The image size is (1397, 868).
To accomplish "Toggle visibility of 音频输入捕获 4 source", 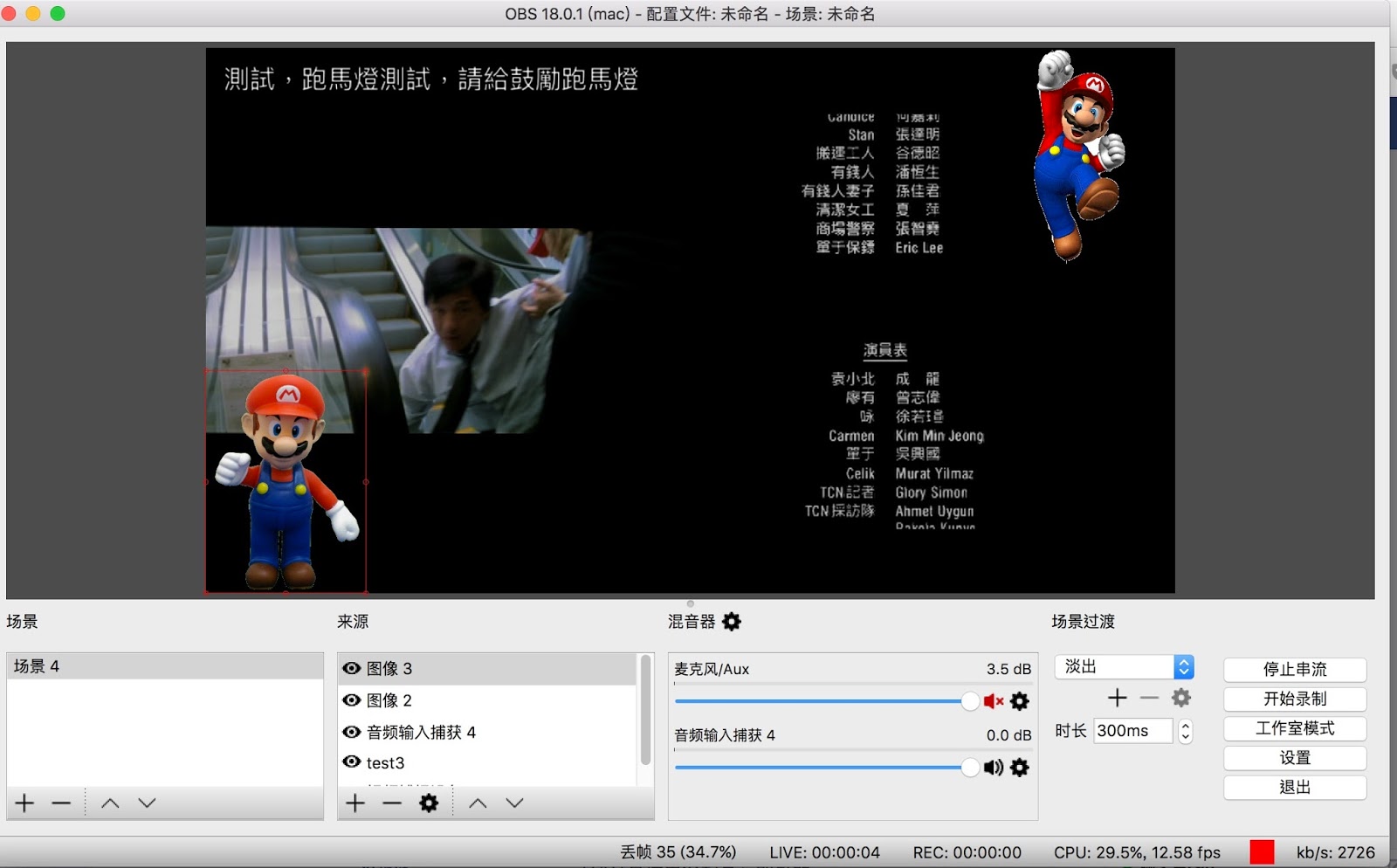I will [352, 732].
